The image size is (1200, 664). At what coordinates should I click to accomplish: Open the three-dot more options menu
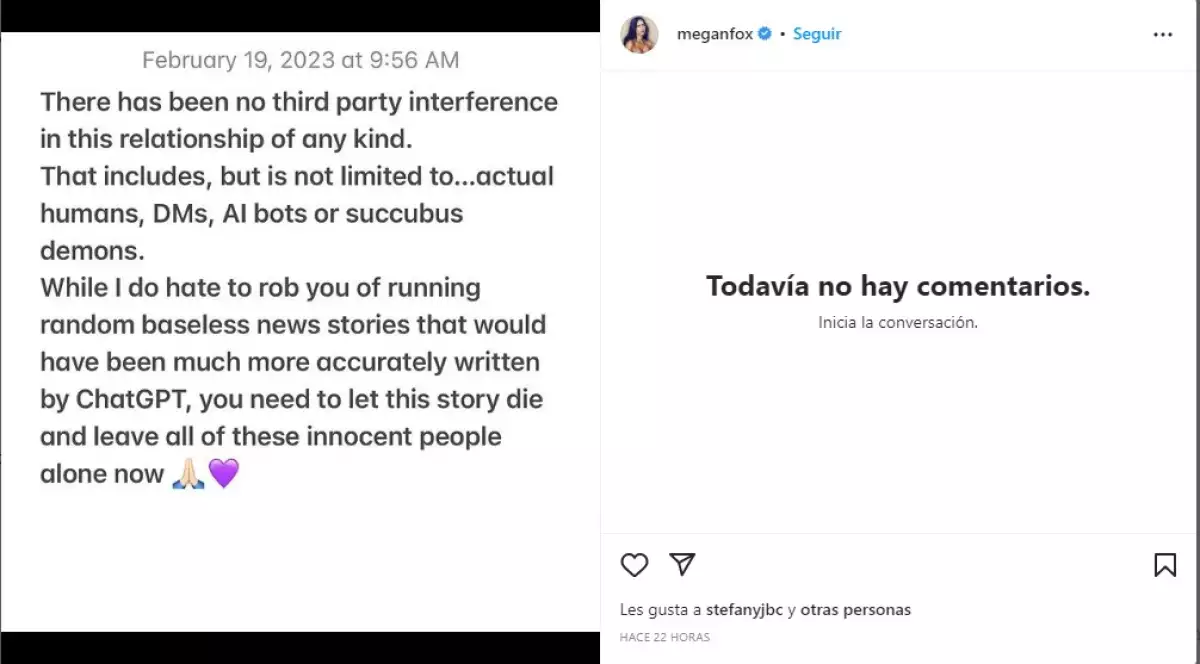coord(1162,34)
